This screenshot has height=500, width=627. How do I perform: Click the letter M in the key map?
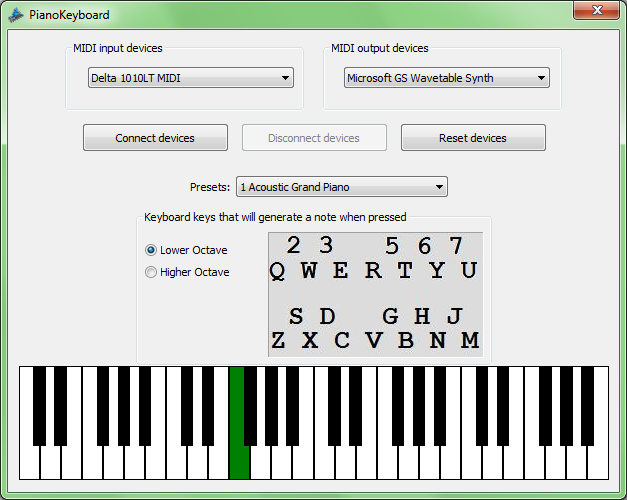pyautogui.click(x=470, y=341)
